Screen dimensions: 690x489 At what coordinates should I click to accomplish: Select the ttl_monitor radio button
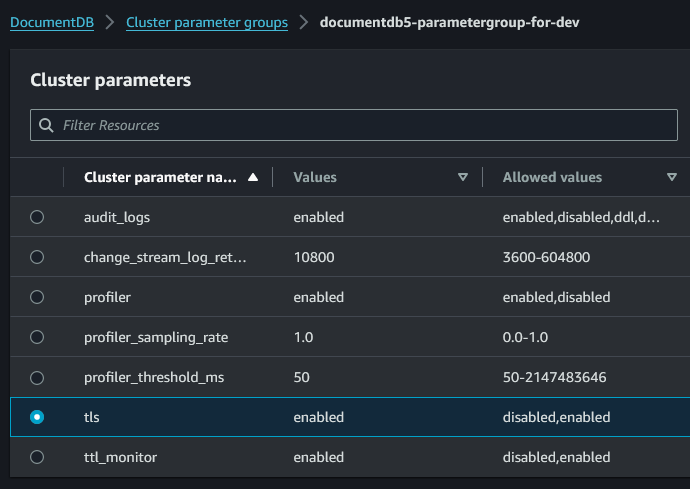(37, 457)
